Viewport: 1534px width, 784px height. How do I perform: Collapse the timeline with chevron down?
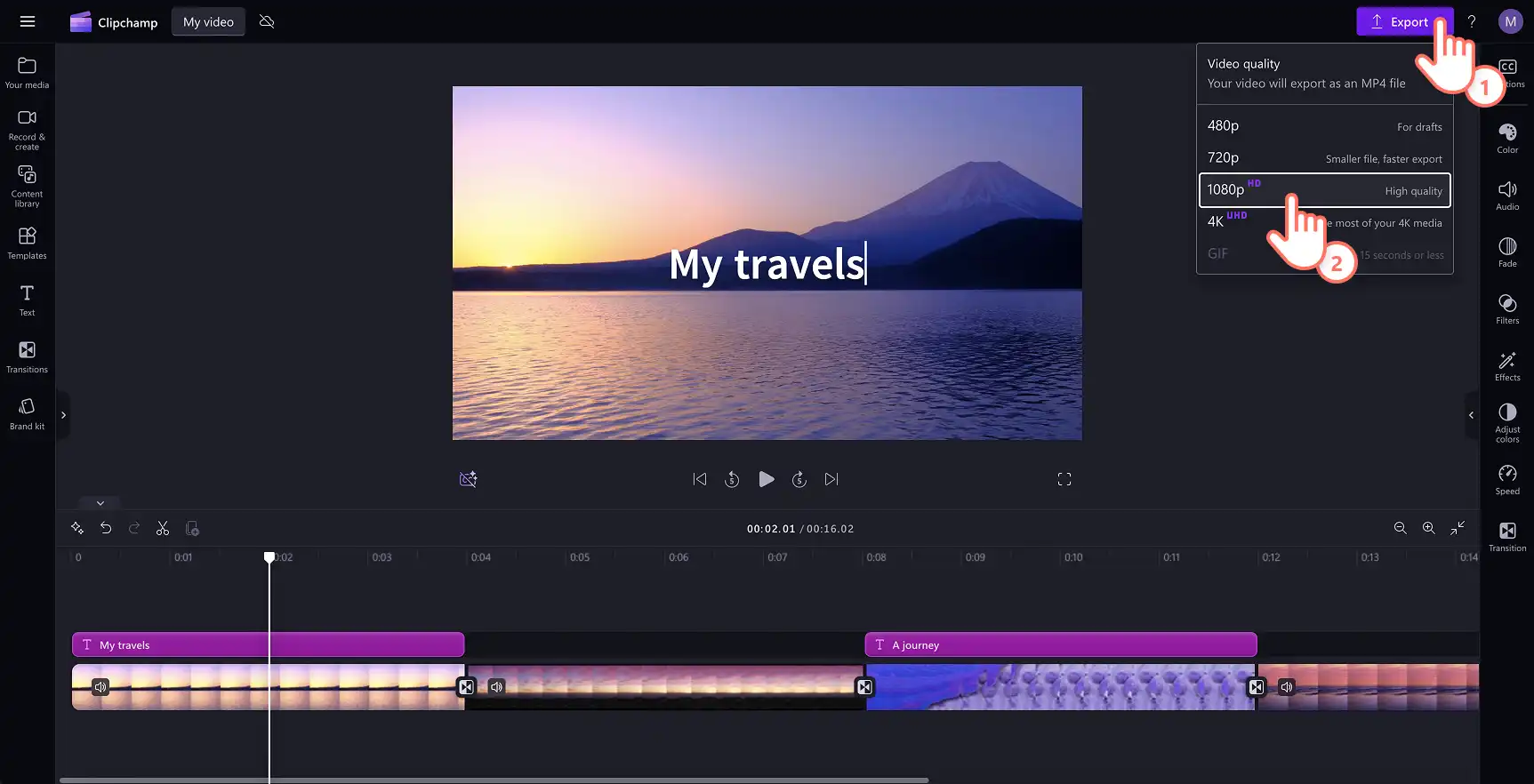pos(100,503)
